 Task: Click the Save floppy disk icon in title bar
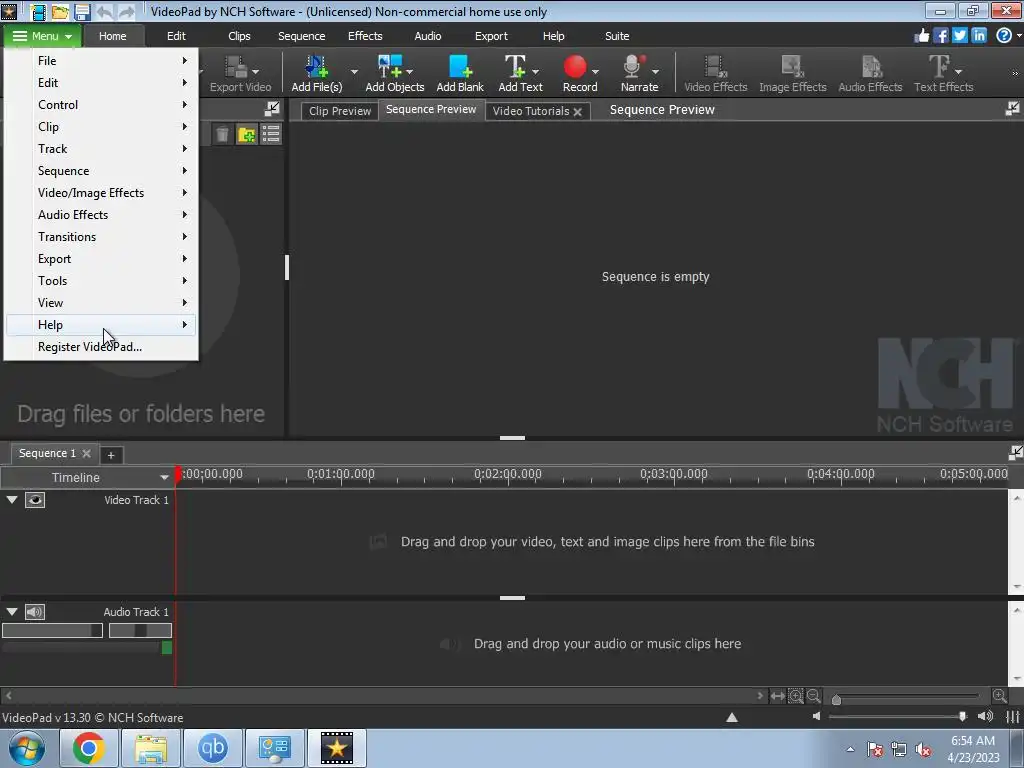[x=82, y=11]
